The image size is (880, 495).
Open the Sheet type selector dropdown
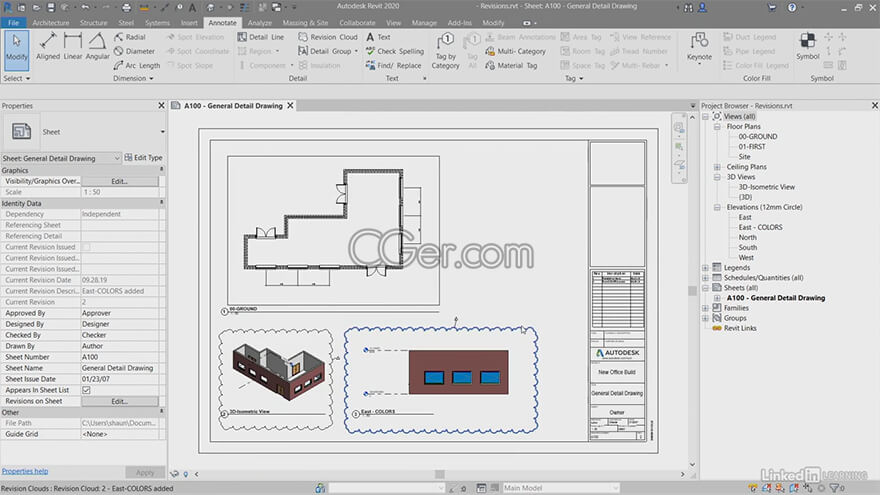click(162, 132)
